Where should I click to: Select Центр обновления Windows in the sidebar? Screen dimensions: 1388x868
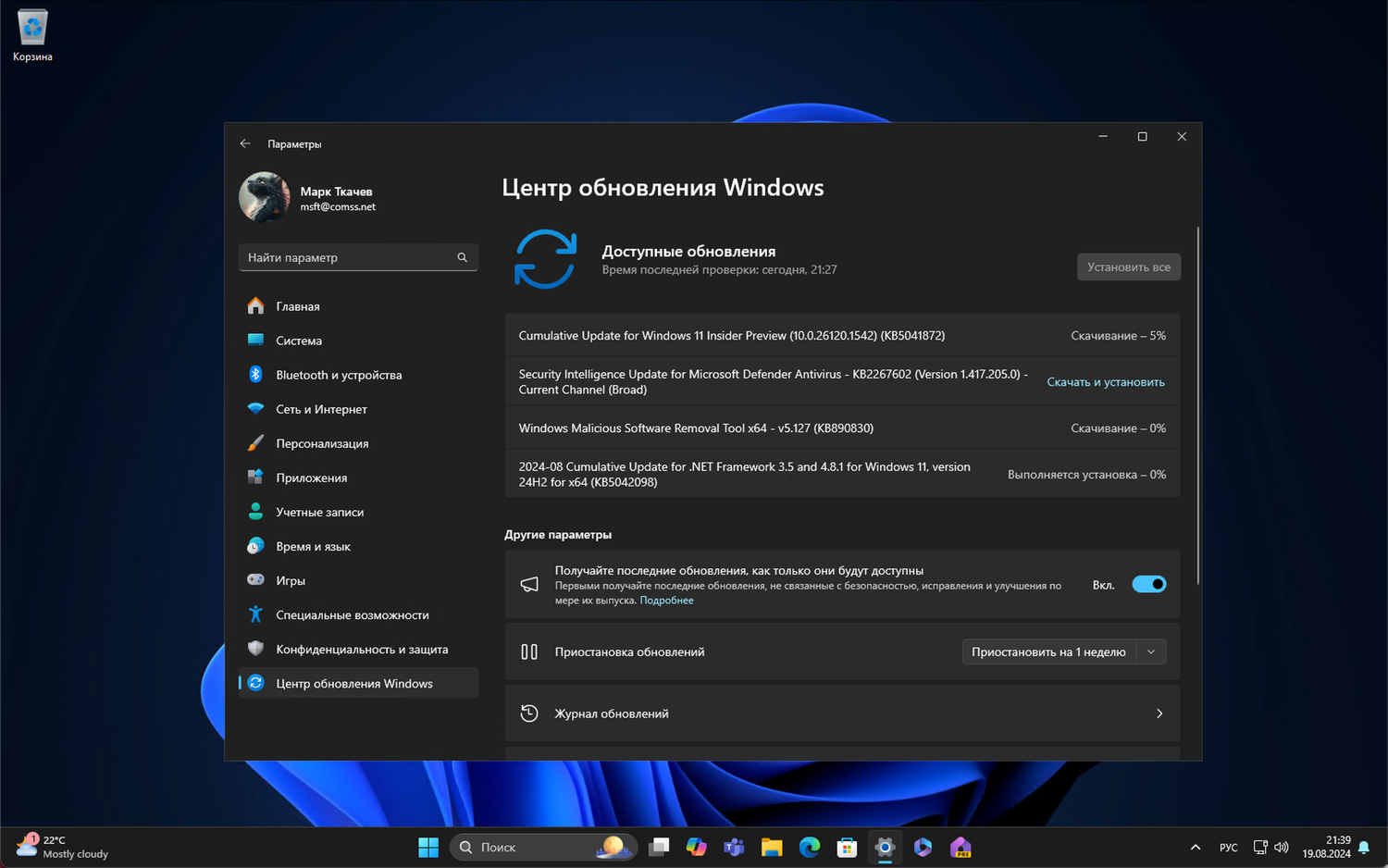(358, 683)
